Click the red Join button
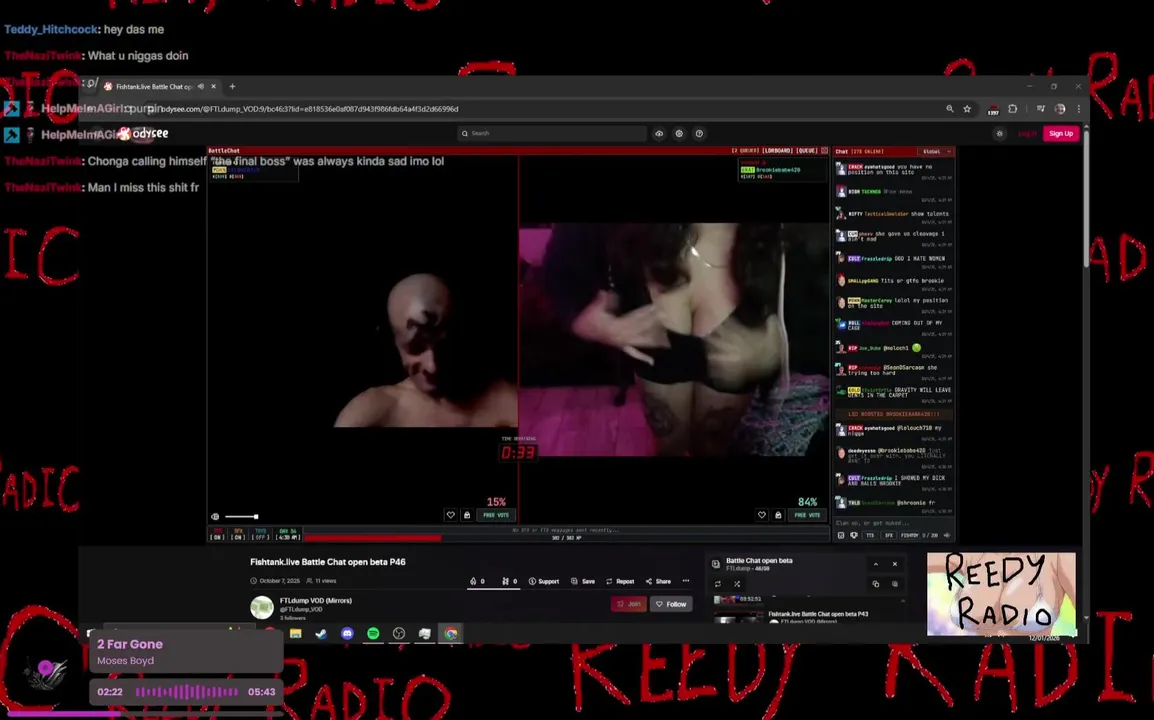The image size is (1154, 720). (629, 604)
